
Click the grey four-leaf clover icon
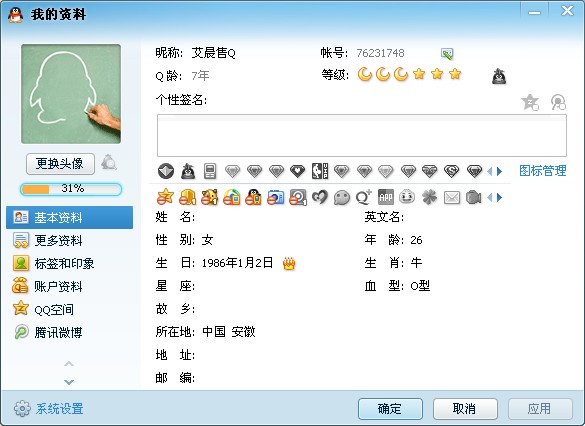coord(429,197)
